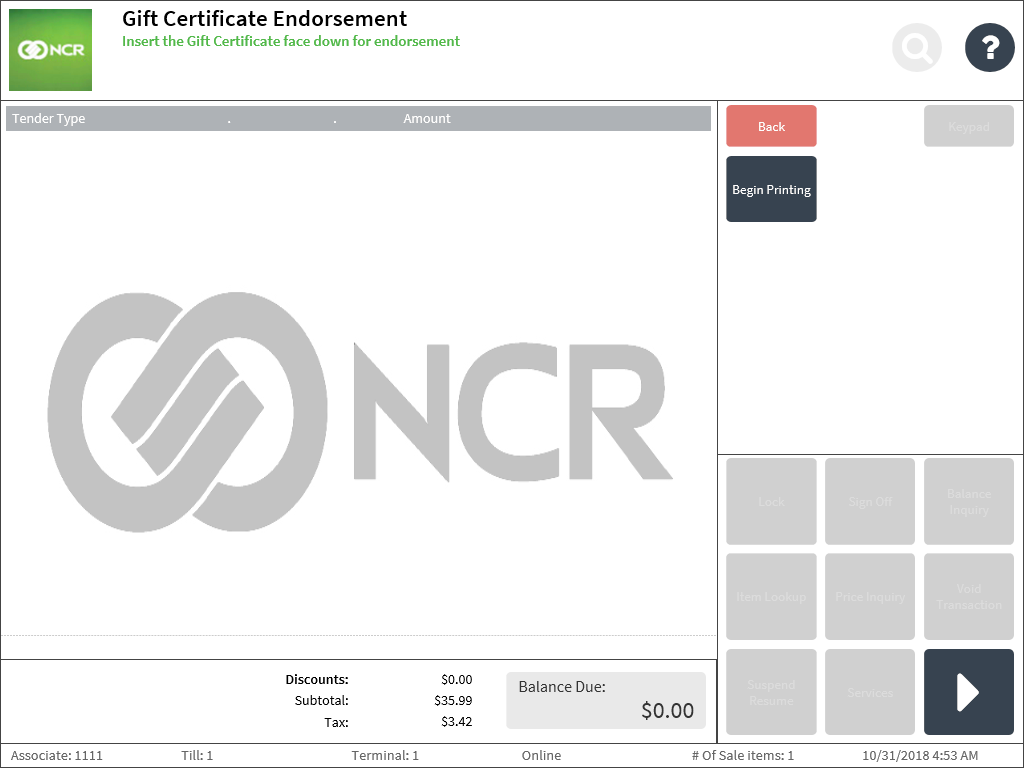Click the Amount column header
The image size is (1024, 768).
click(x=426, y=119)
